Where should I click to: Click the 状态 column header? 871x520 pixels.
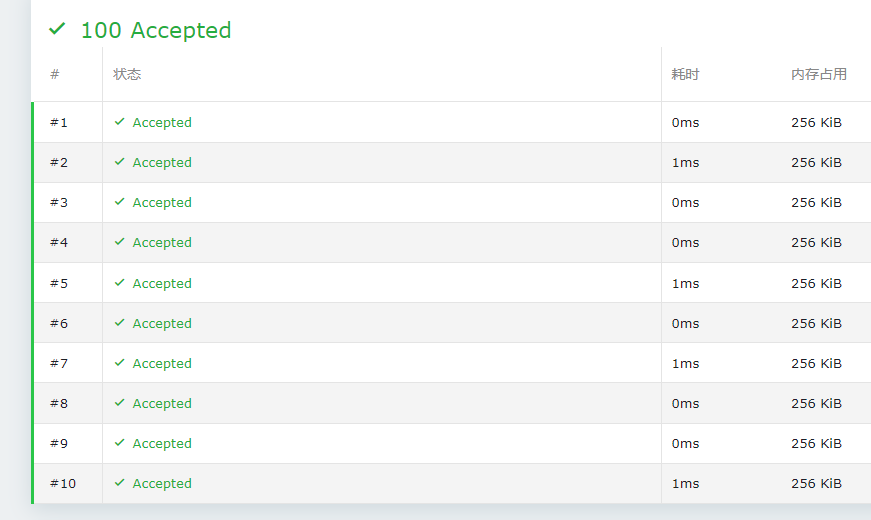(127, 74)
